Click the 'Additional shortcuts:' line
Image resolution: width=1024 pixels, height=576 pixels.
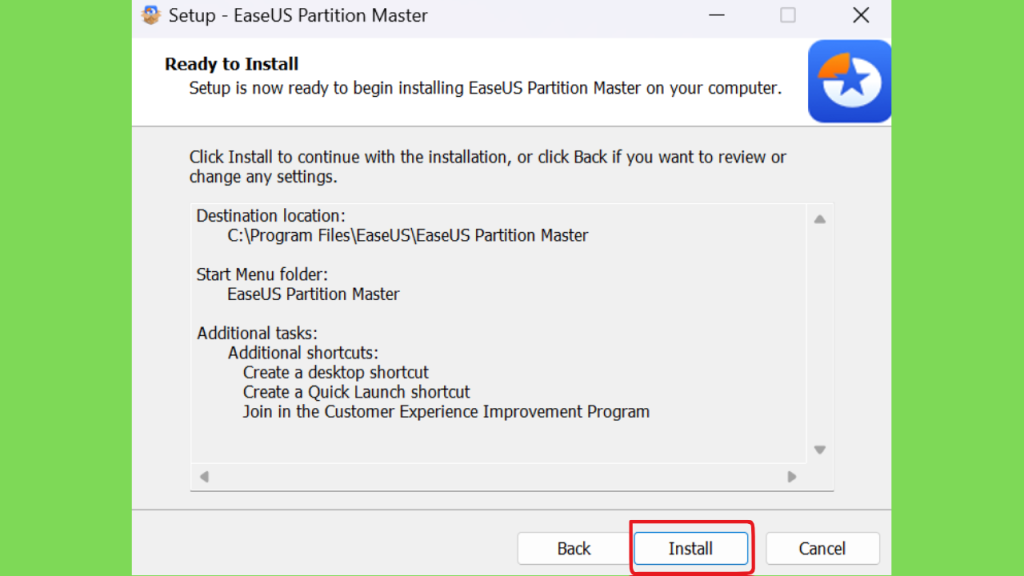[x=302, y=353]
